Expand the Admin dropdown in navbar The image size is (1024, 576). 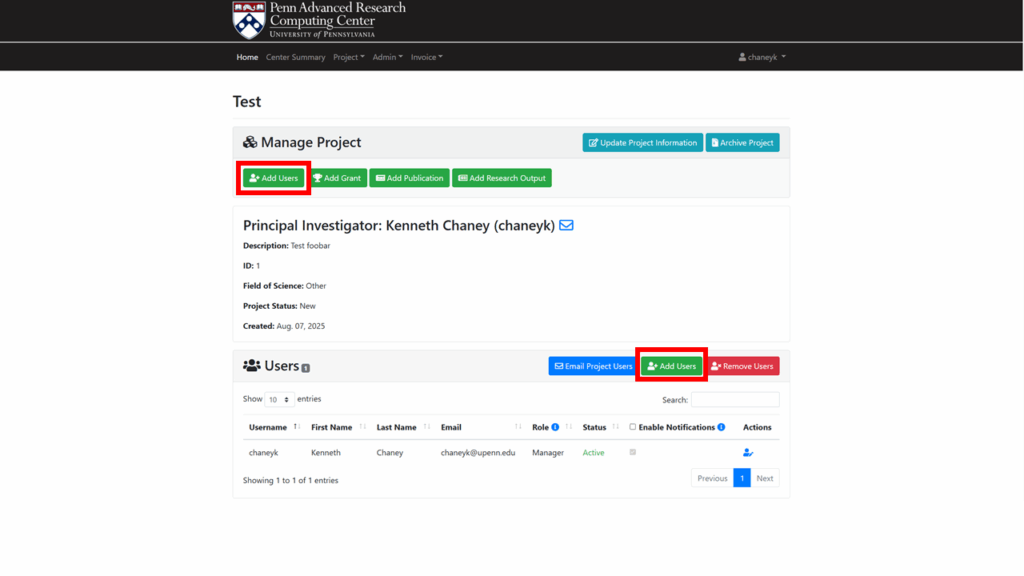(387, 57)
